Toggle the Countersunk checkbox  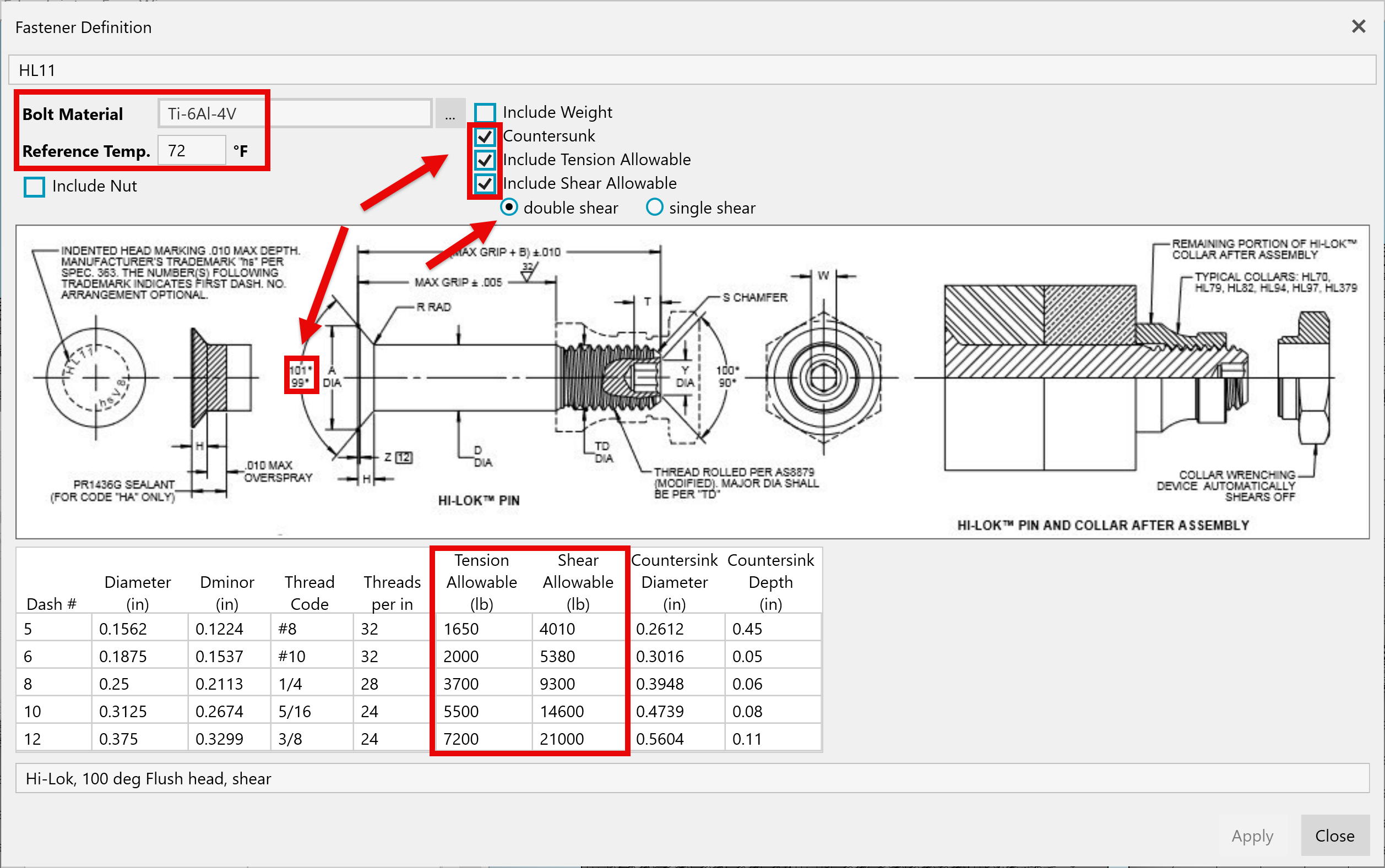tap(485, 137)
